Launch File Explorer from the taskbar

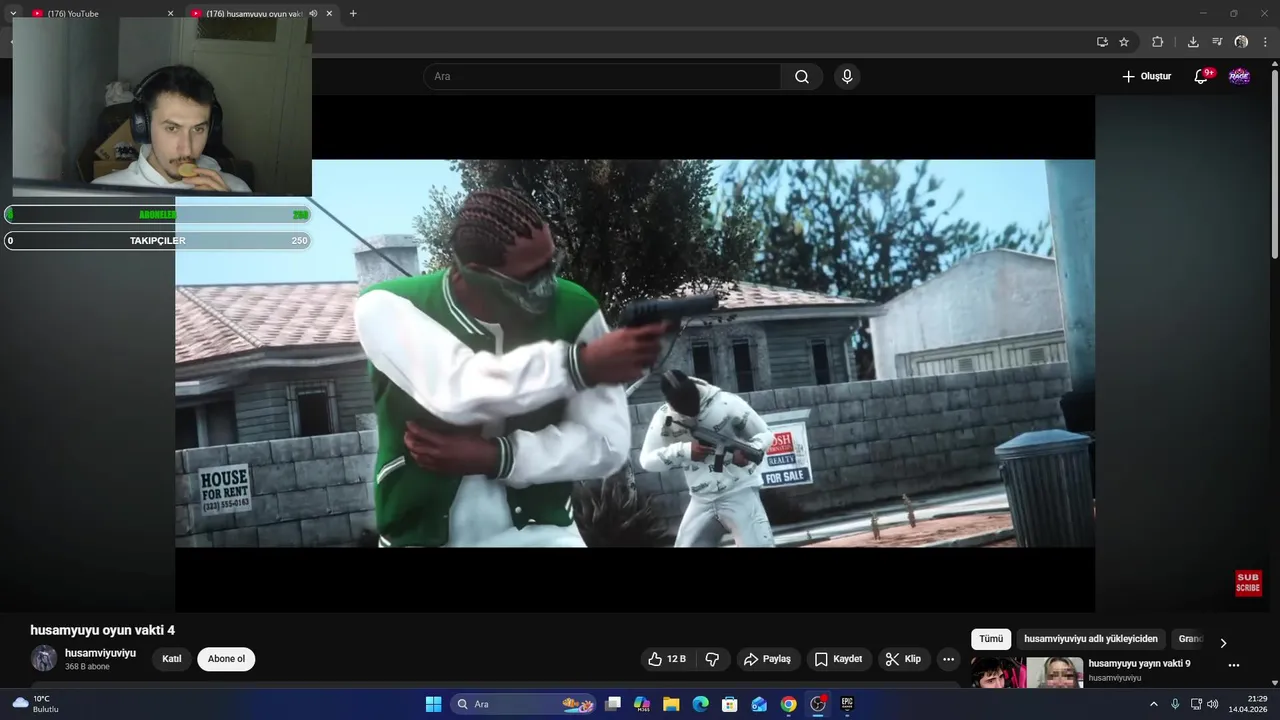(x=671, y=704)
